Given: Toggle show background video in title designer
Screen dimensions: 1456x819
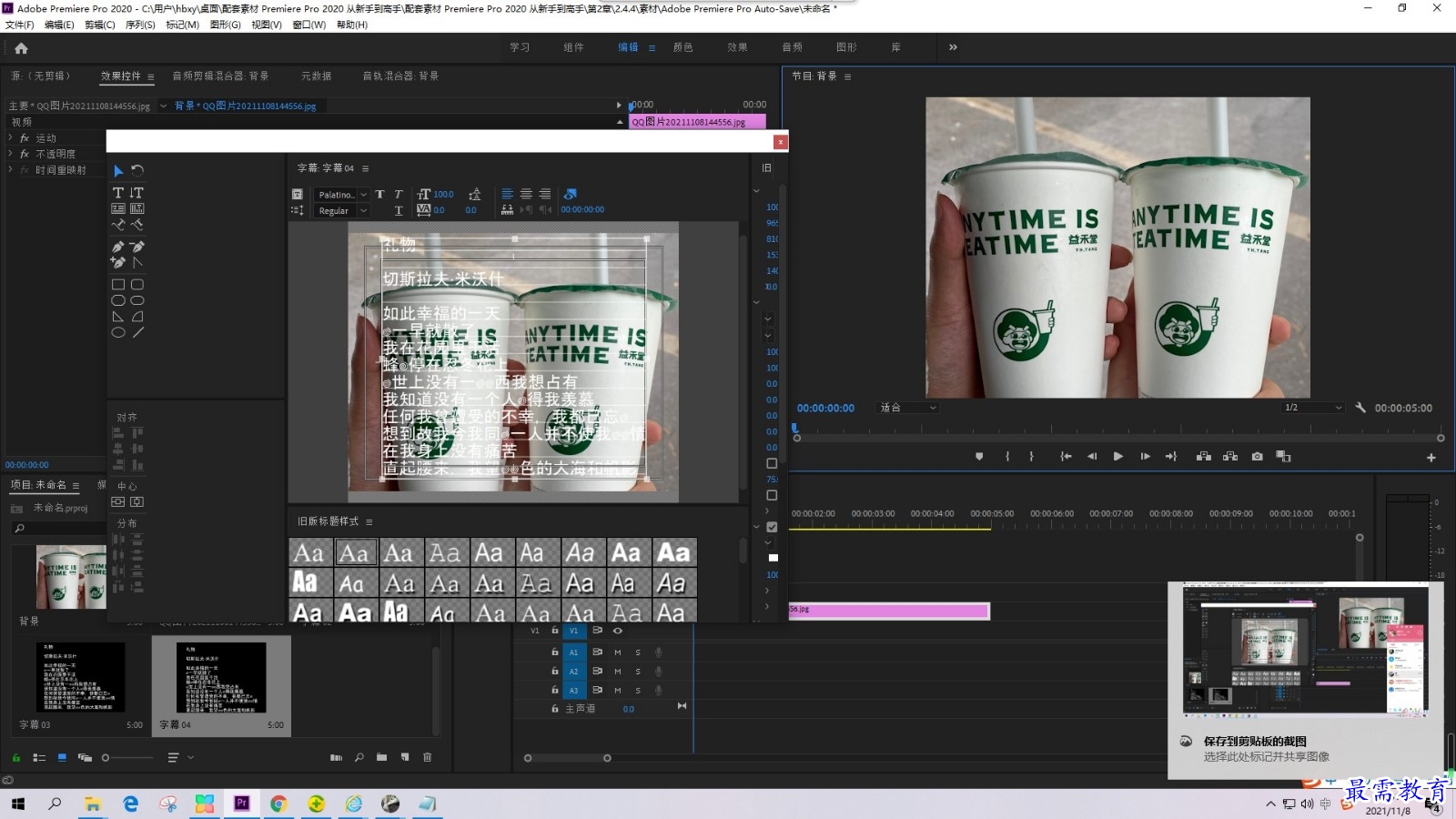Looking at the screenshot, I should [570, 194].
